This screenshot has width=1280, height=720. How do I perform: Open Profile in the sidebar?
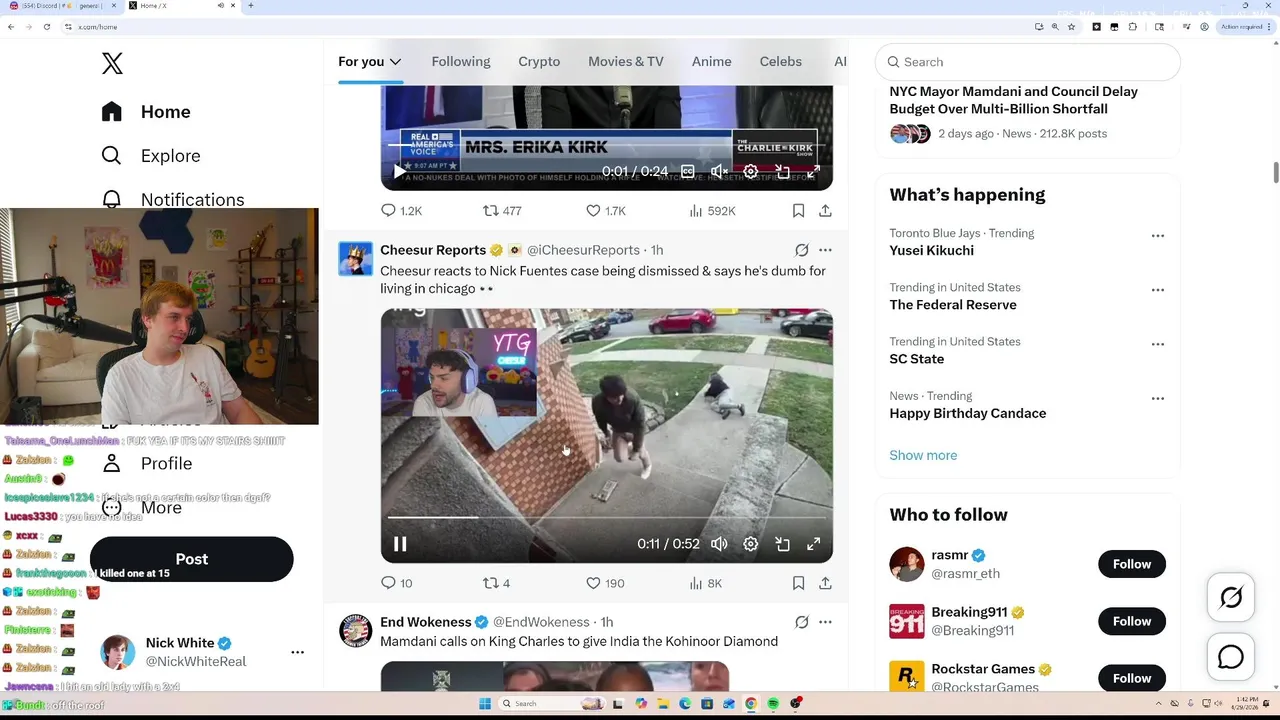(147, 464)
